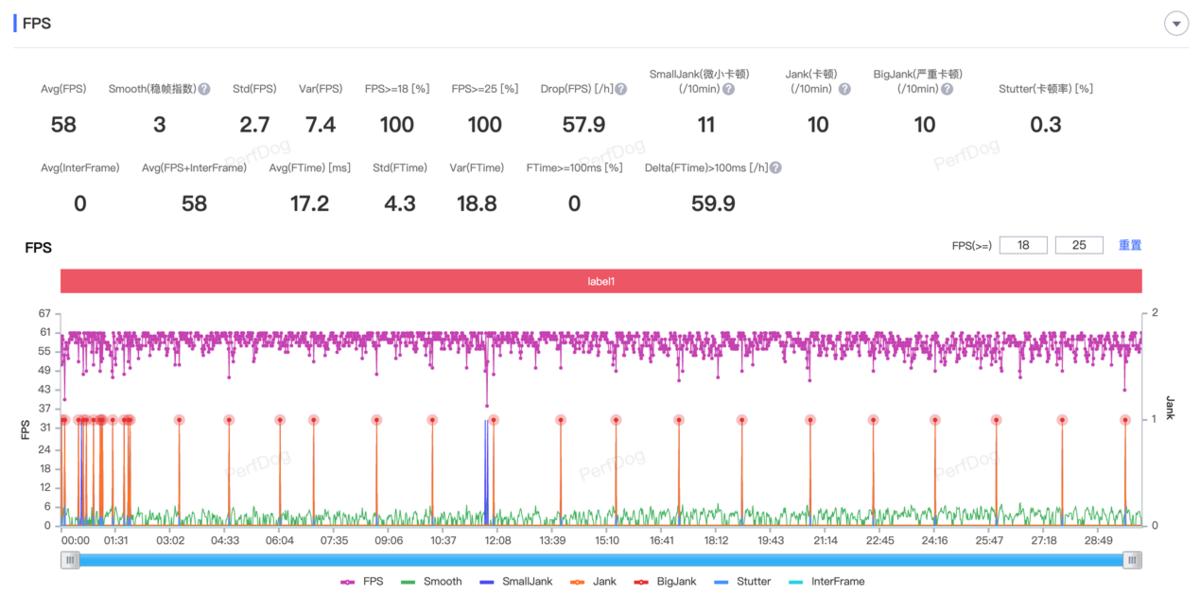Click the FPS threshold field showing 25
Screen dimensions: 1200x595
(x=1079, y=245)
